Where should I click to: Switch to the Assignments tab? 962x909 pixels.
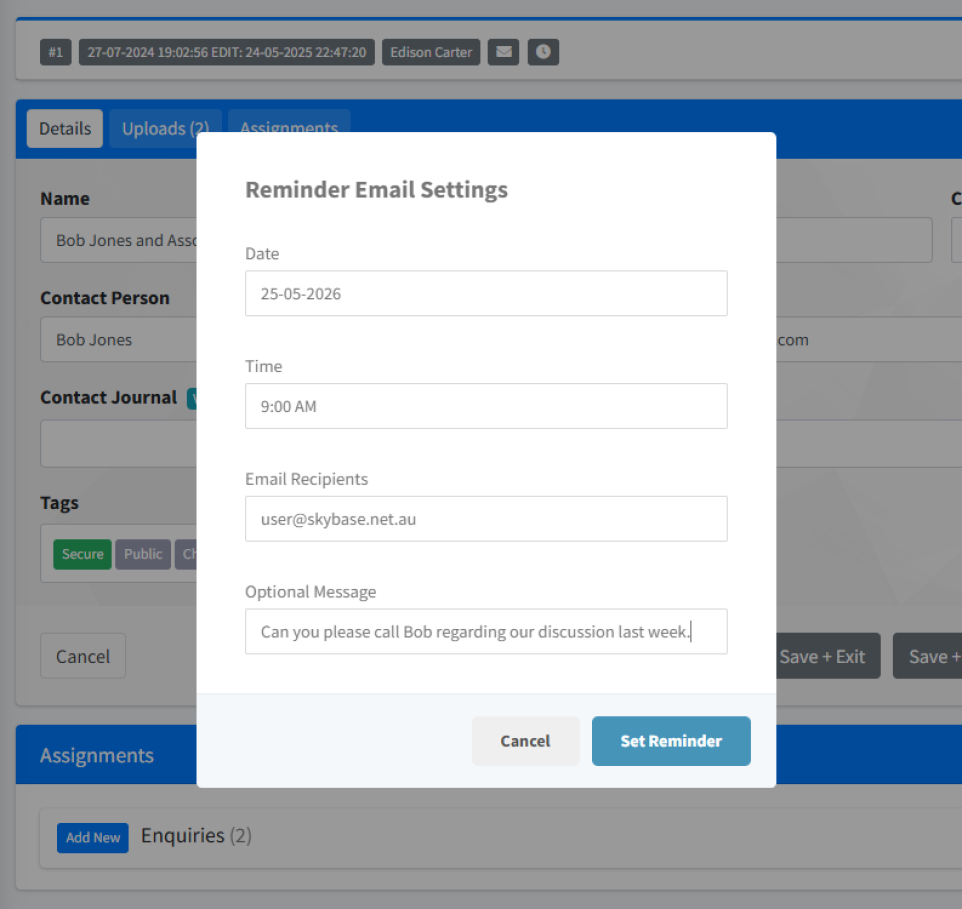click(289, 127)
